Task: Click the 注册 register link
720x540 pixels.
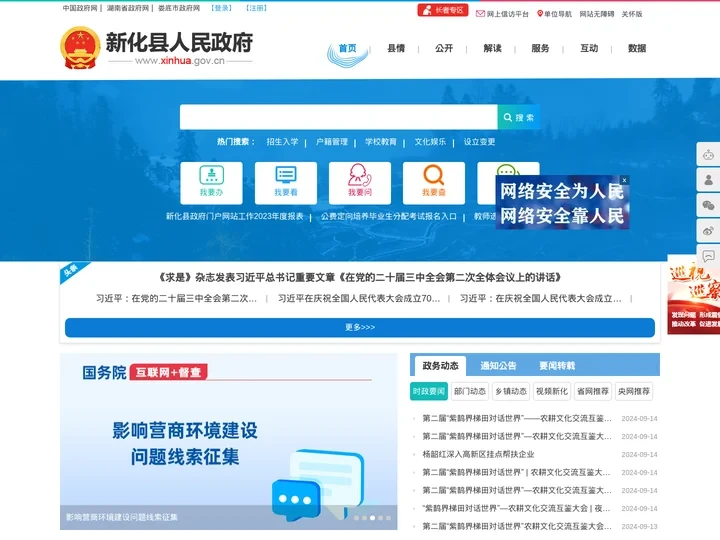Action: pyautogui.click(x=256, y=8)
